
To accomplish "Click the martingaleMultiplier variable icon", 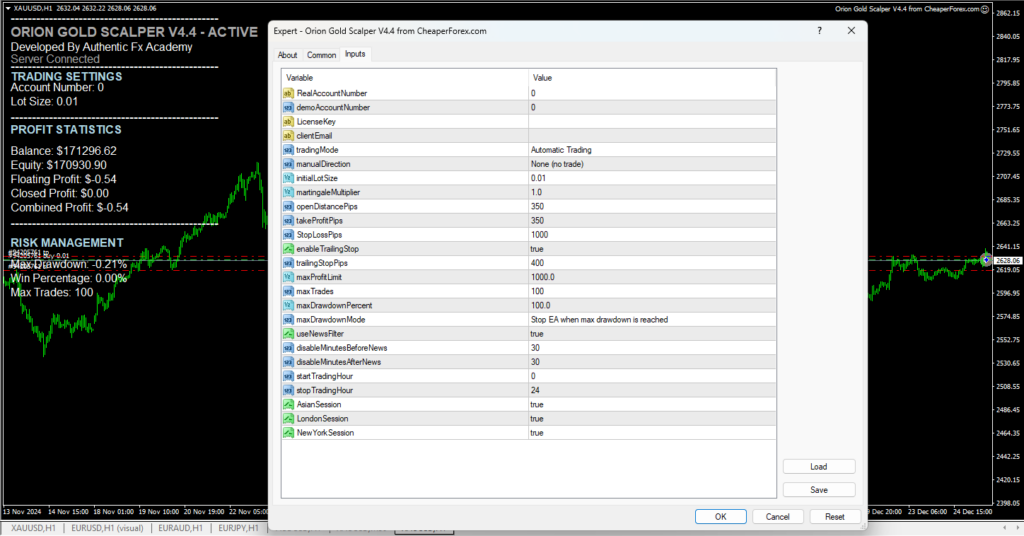I will (289, 192).
